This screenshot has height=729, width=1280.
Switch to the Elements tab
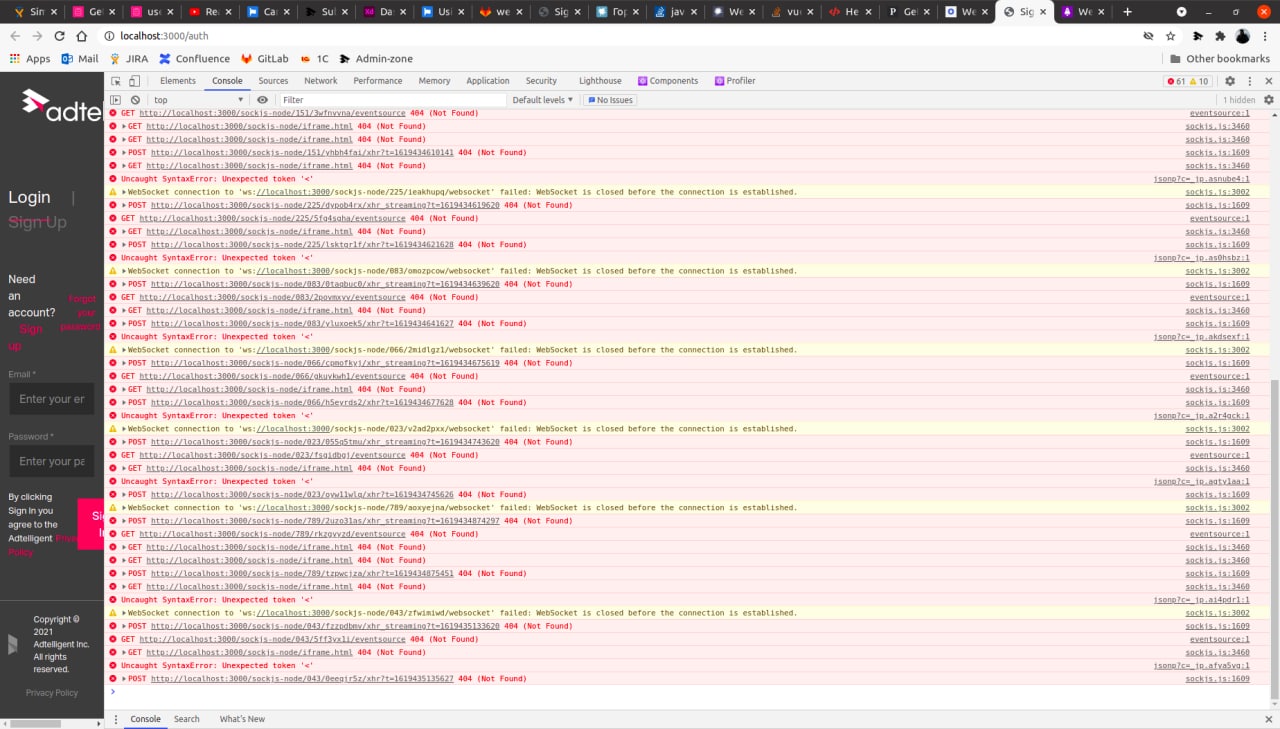pyautogui.click(x=178, y=81)
